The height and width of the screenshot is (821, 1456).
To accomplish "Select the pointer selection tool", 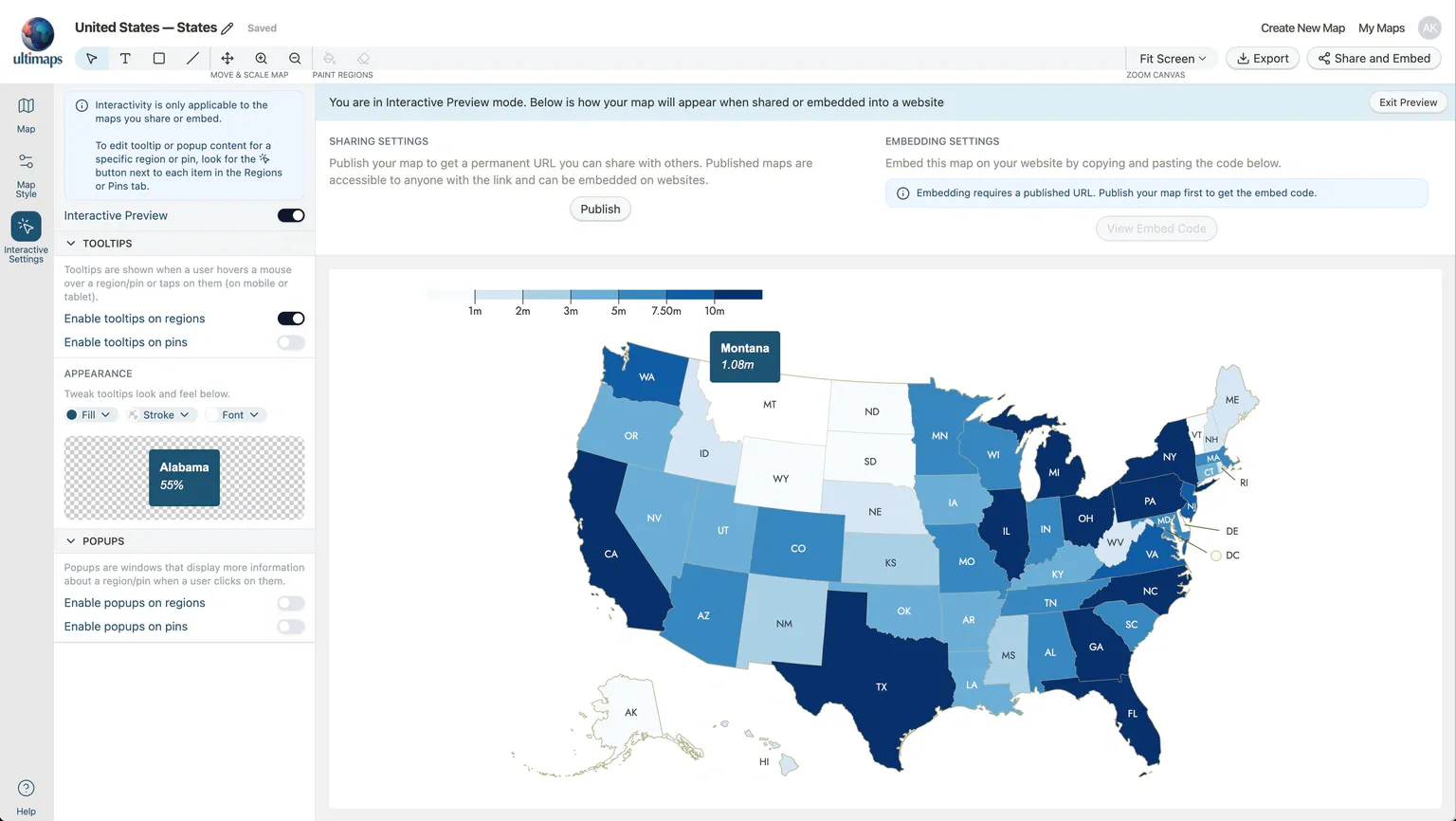I will [91, 59].
